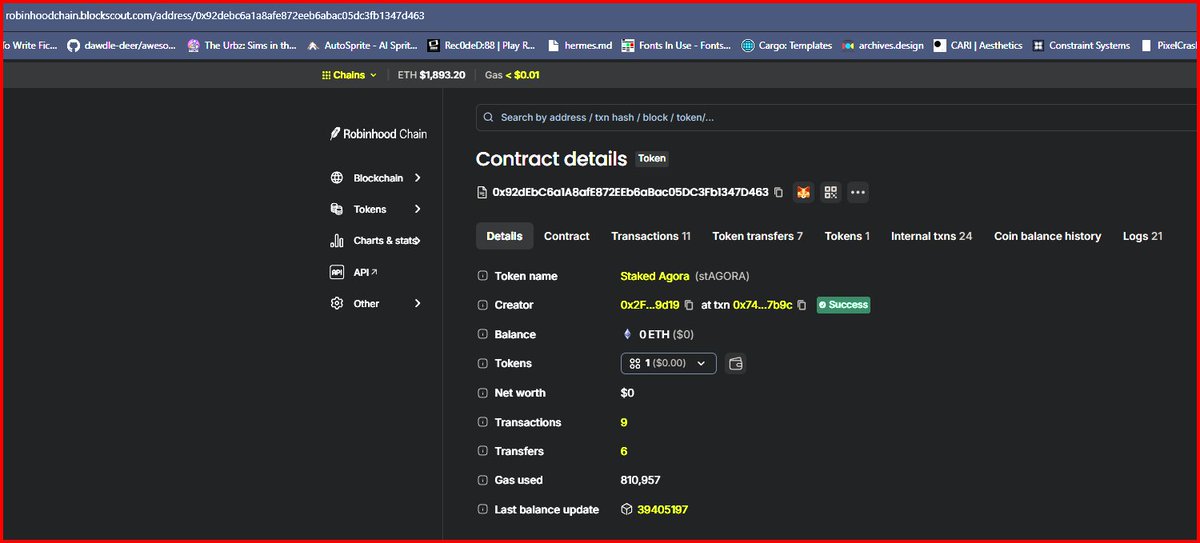1200x543 pixels.
Task: Open the Cargo: Templates bookmark
Action: (786, 45)
